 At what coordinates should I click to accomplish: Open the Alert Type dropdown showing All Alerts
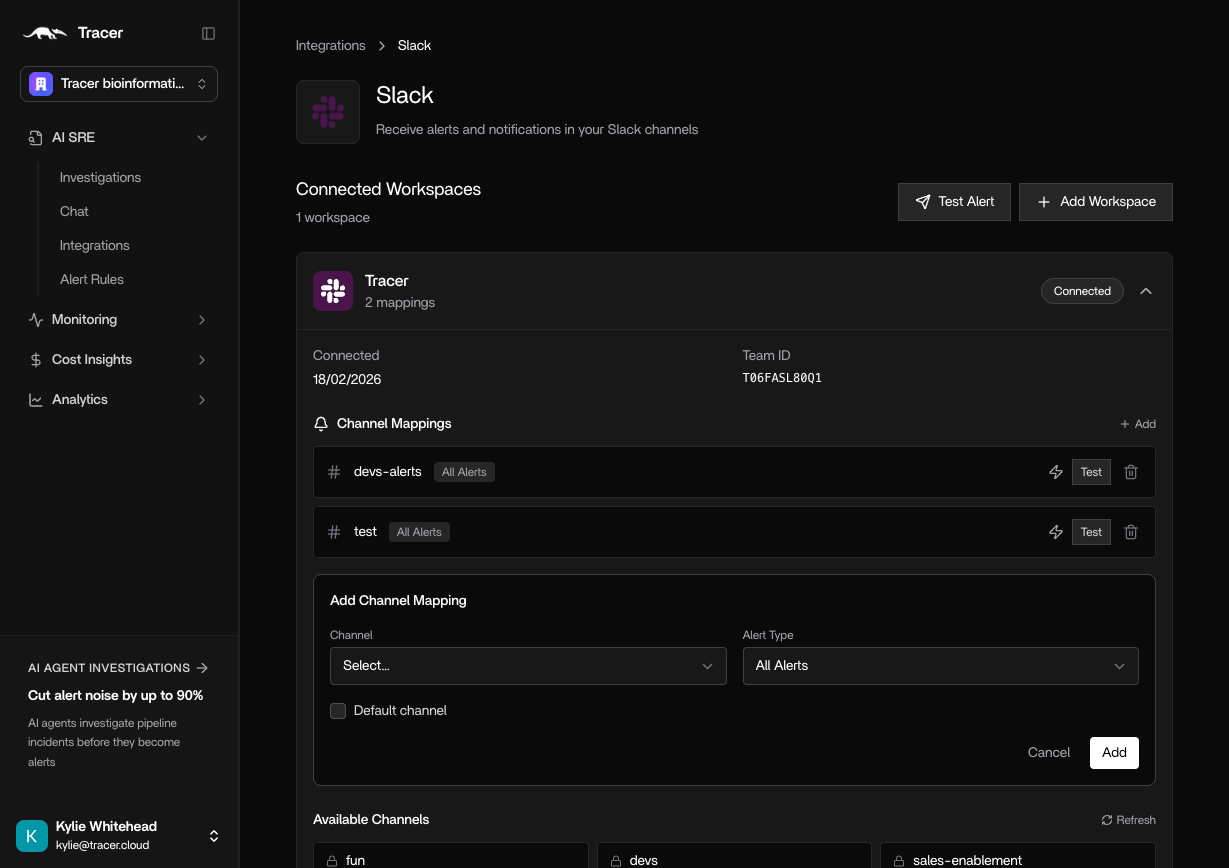940,666
